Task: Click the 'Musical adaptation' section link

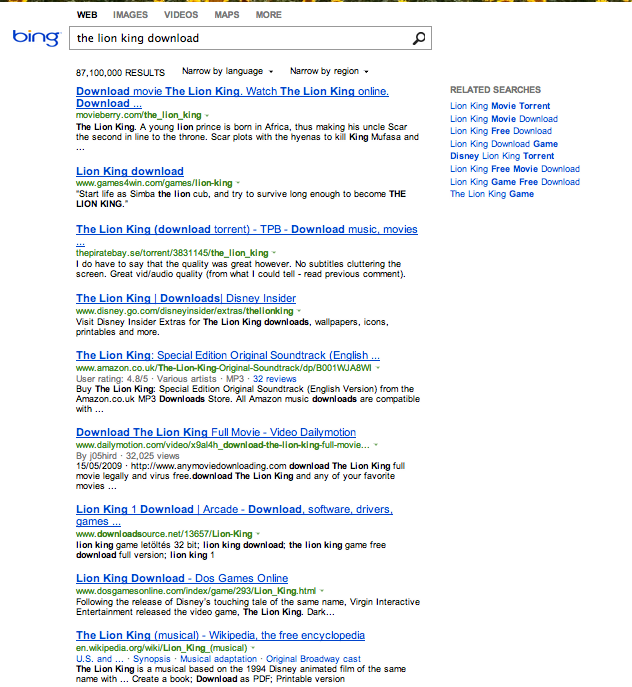Action: point(218,659)
